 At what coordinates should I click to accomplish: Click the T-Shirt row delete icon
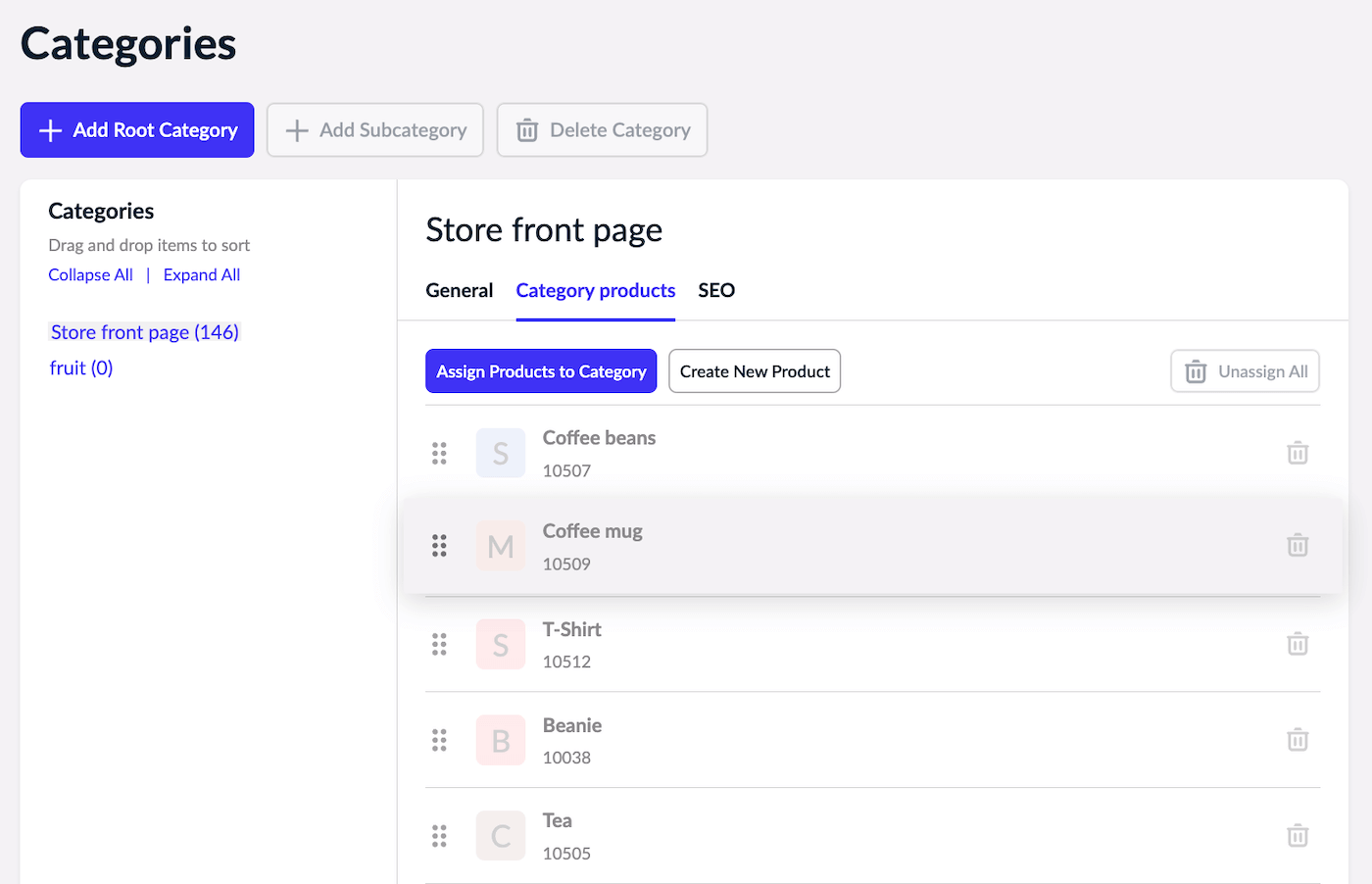point(1297,644)
